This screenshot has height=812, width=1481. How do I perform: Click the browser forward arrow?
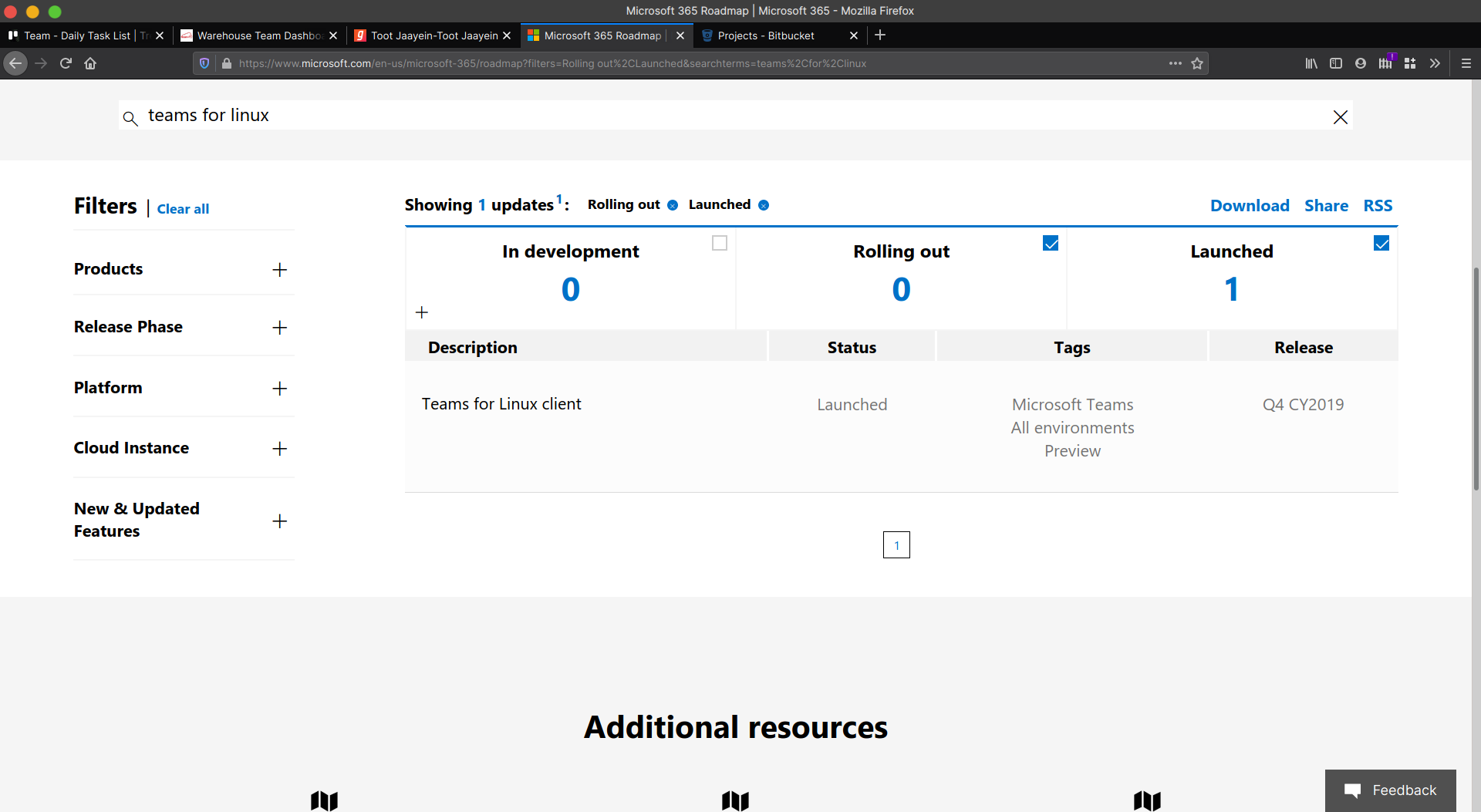tap(42, 63)
